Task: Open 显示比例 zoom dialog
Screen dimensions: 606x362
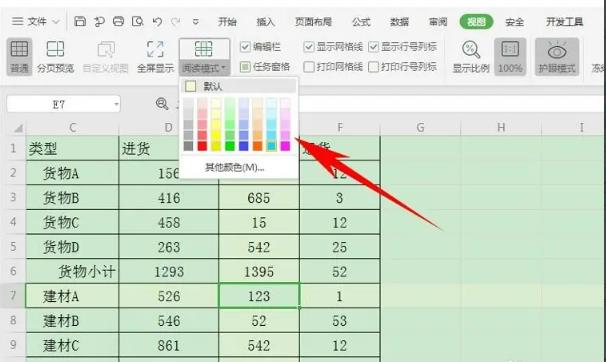Action: click(471, 57)
